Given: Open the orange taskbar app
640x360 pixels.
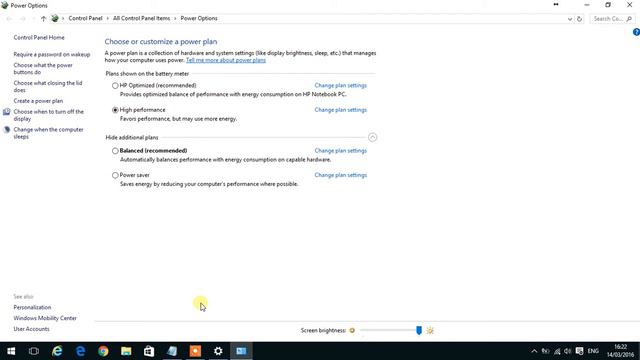Looking at the screenshot, I should (x=195, y=351).
